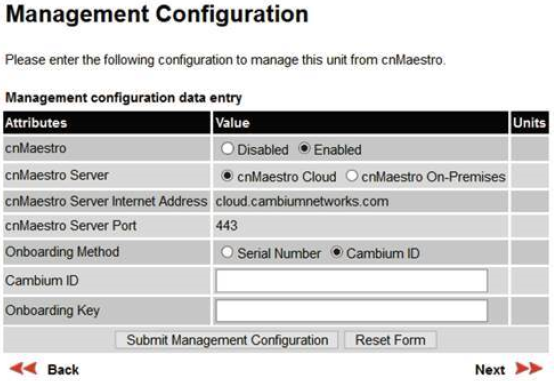Click the cloud.cambiumnetworks.com address value
This screenshot has height=381, width=554.
point(302,201)
